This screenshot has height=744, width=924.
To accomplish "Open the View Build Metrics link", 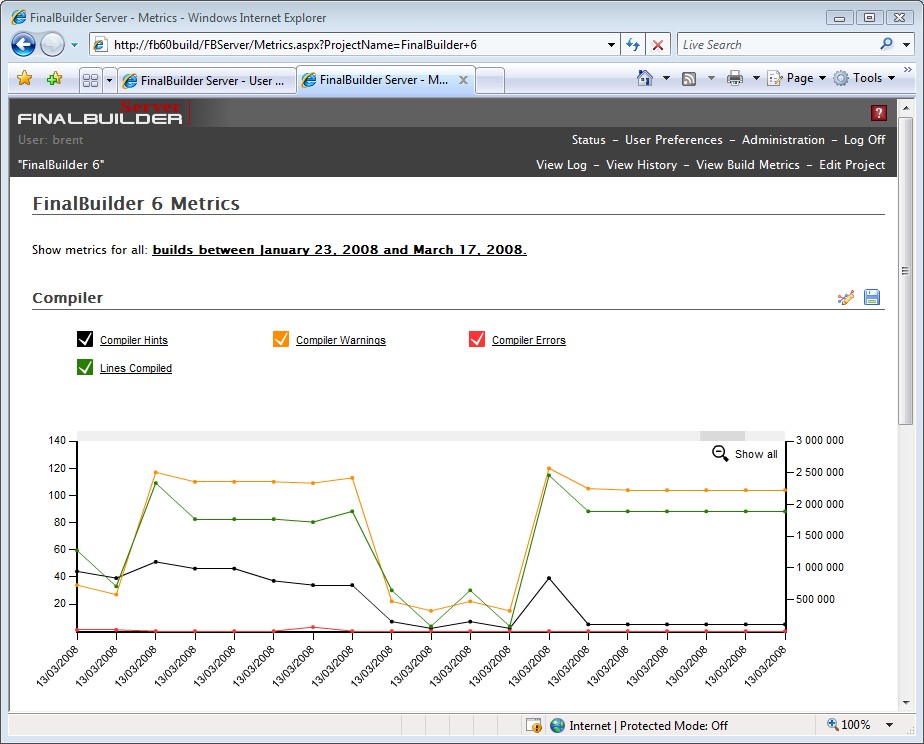I will pos(747,165).
